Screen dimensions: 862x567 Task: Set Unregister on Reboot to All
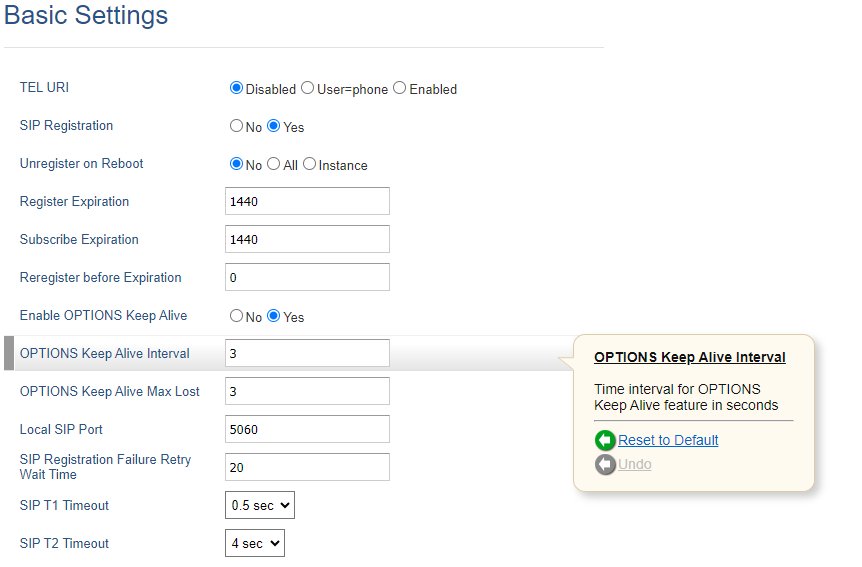point(273,164)
